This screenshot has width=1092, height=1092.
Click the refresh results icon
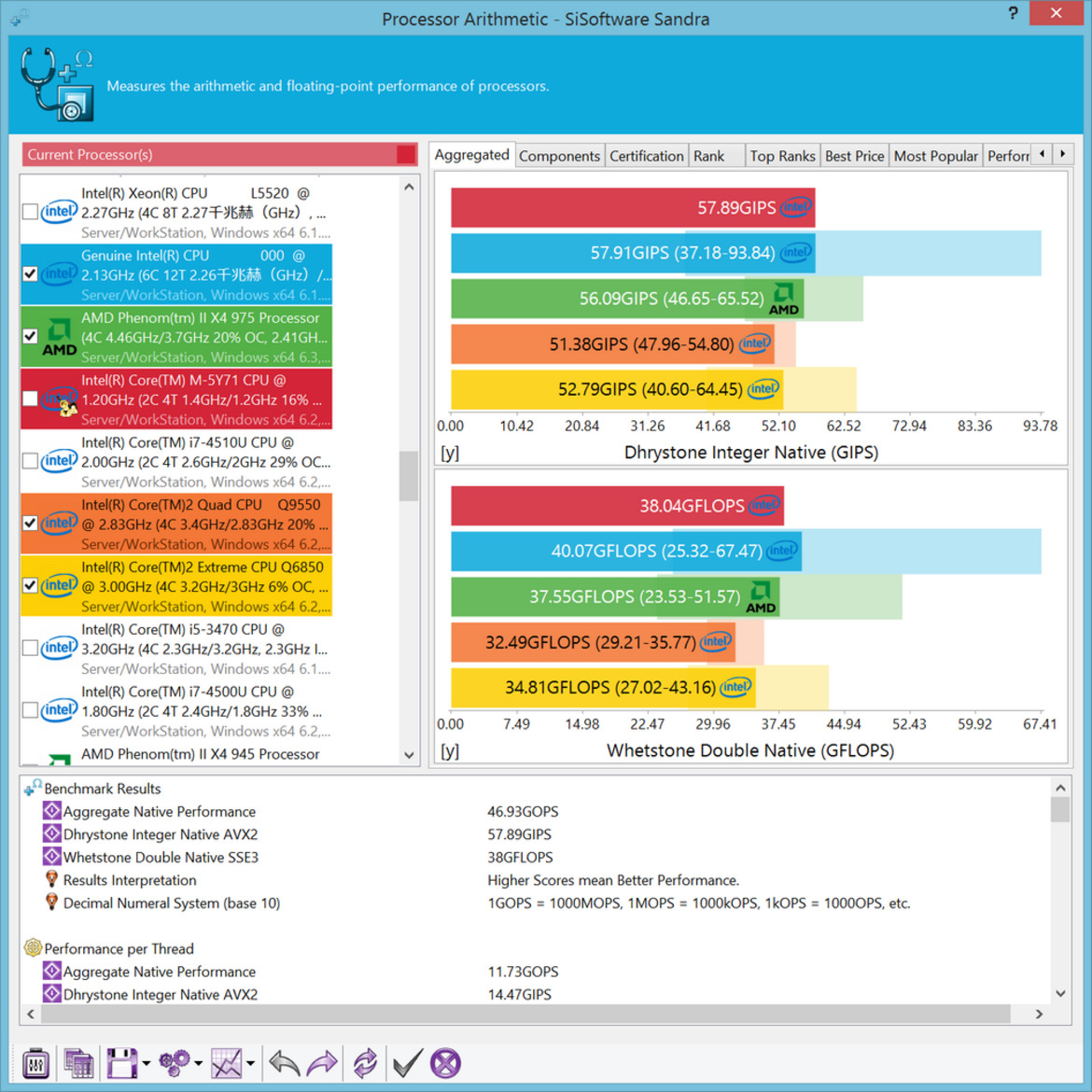(365, 1063)
